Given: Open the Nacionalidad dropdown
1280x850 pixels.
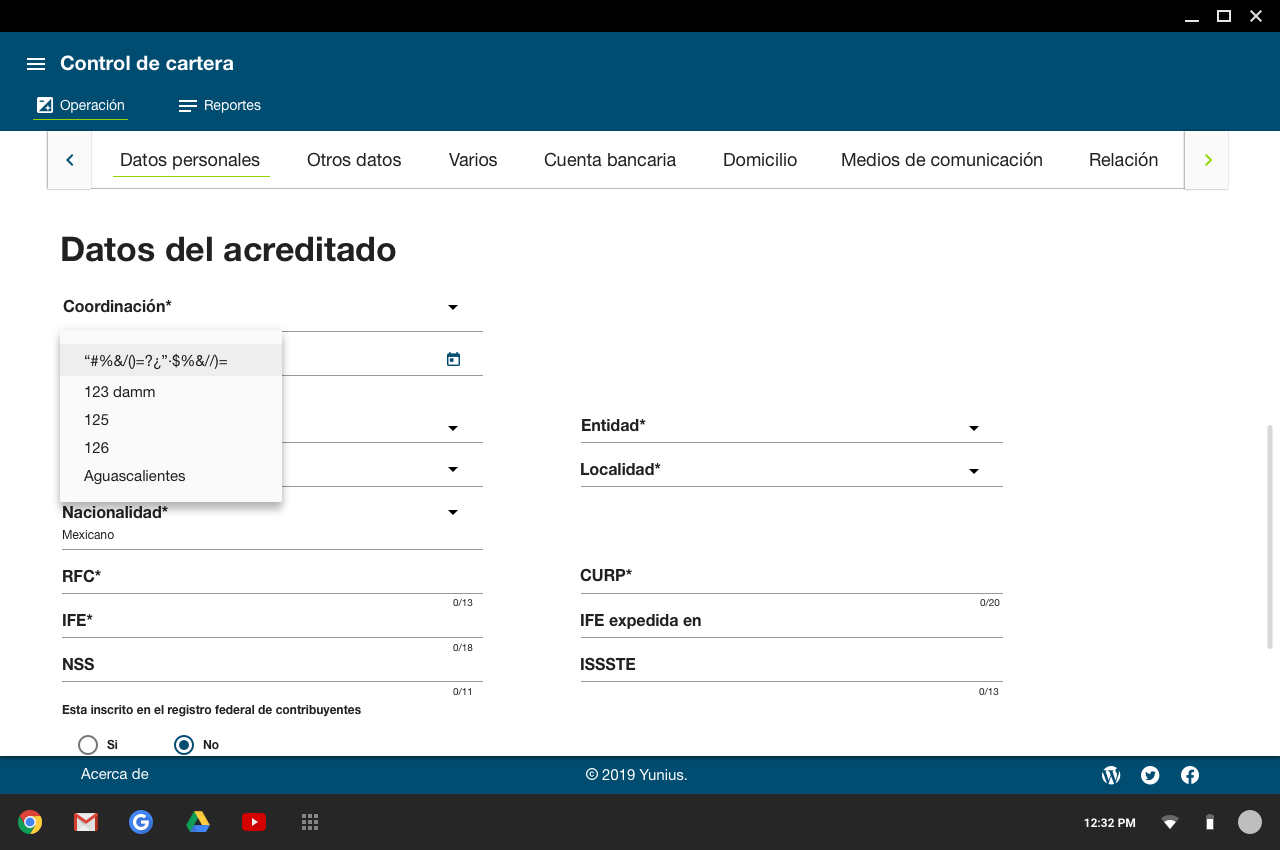Looking at the screenshot, I should [x=452, y=513].
